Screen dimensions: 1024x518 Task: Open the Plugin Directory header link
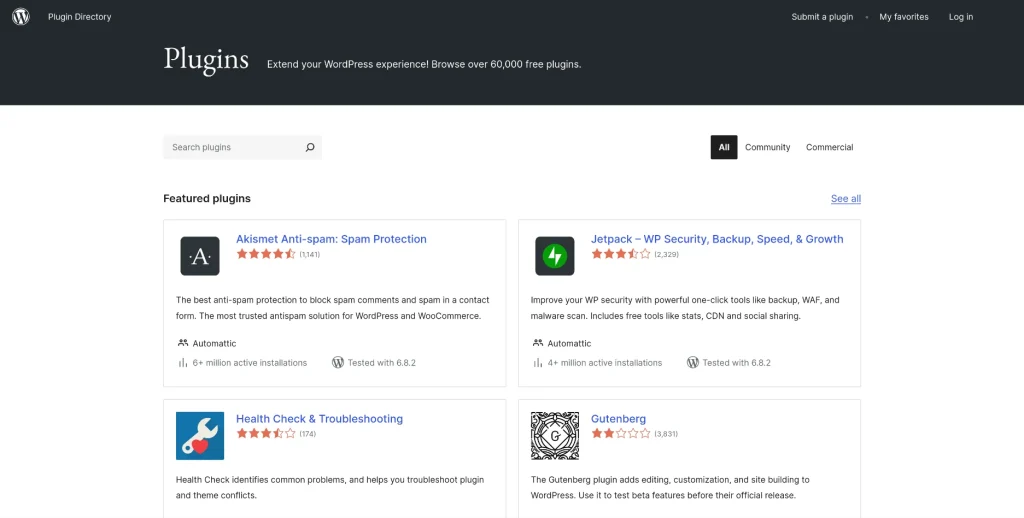coord(80,17)
